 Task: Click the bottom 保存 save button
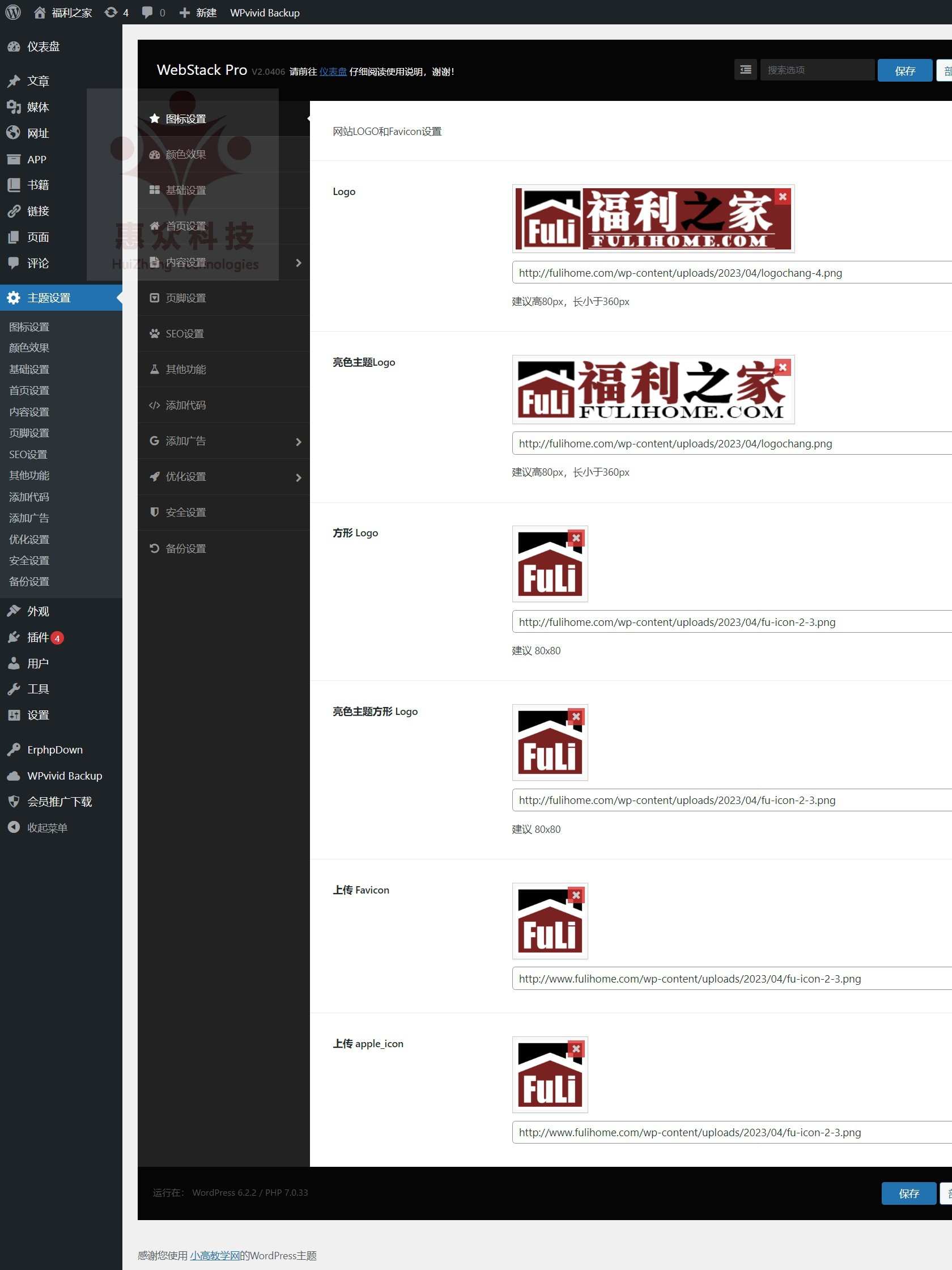[x=908, y=1193]
